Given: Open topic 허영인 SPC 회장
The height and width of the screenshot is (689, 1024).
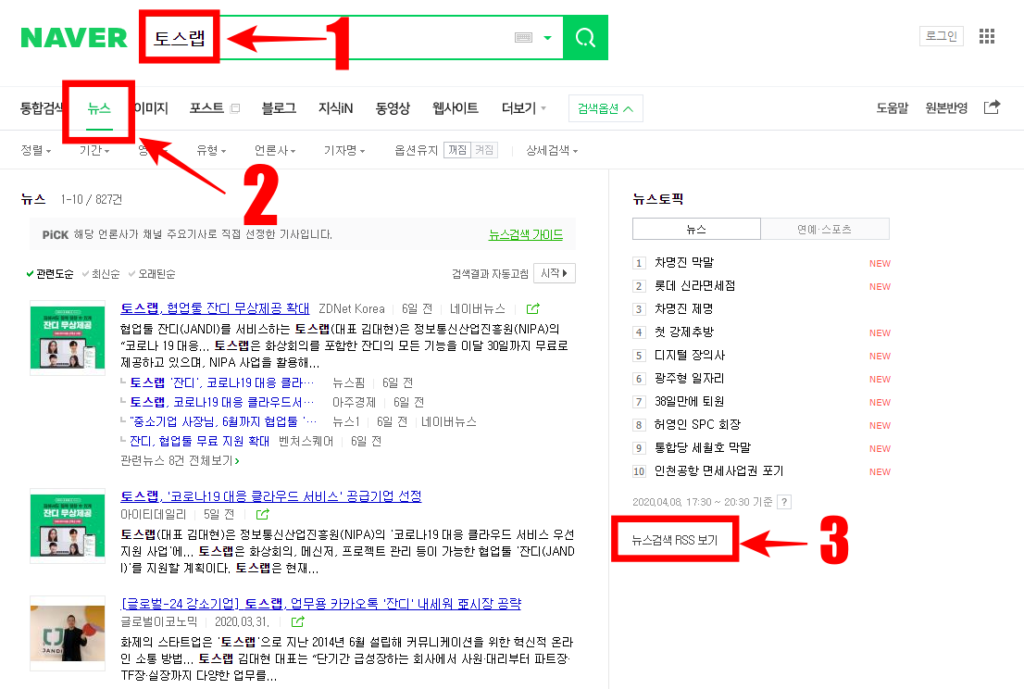Looking at the screenshot, I should pyautogui.click(x=697, y=425).
